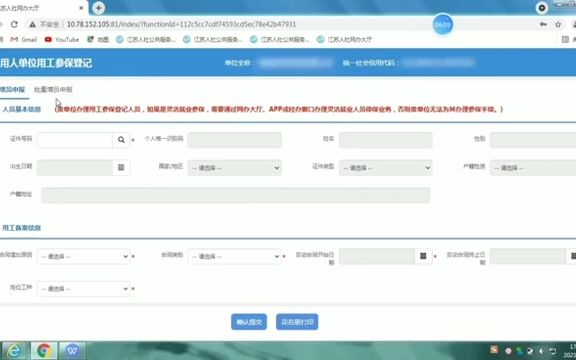This screenshot has height=360, width=576.
Task: Expand 合同增加原因 dropdown
Action: click(83, 256)
